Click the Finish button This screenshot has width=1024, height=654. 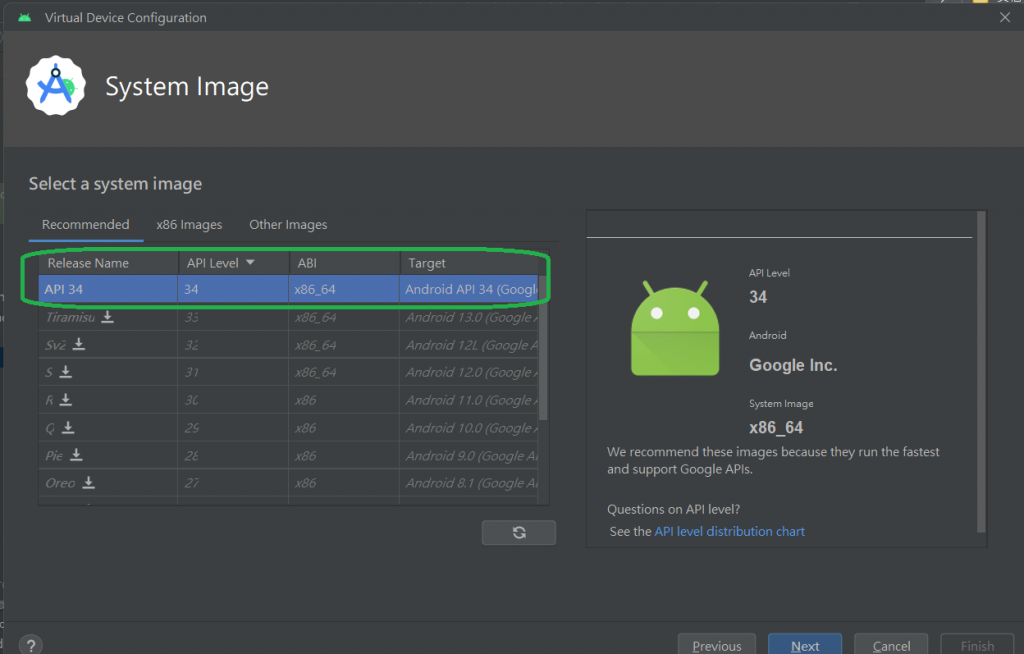[977, 646]
